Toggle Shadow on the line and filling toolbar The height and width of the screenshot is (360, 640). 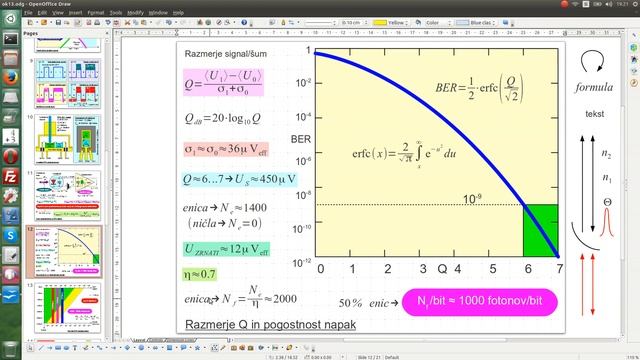505,22
